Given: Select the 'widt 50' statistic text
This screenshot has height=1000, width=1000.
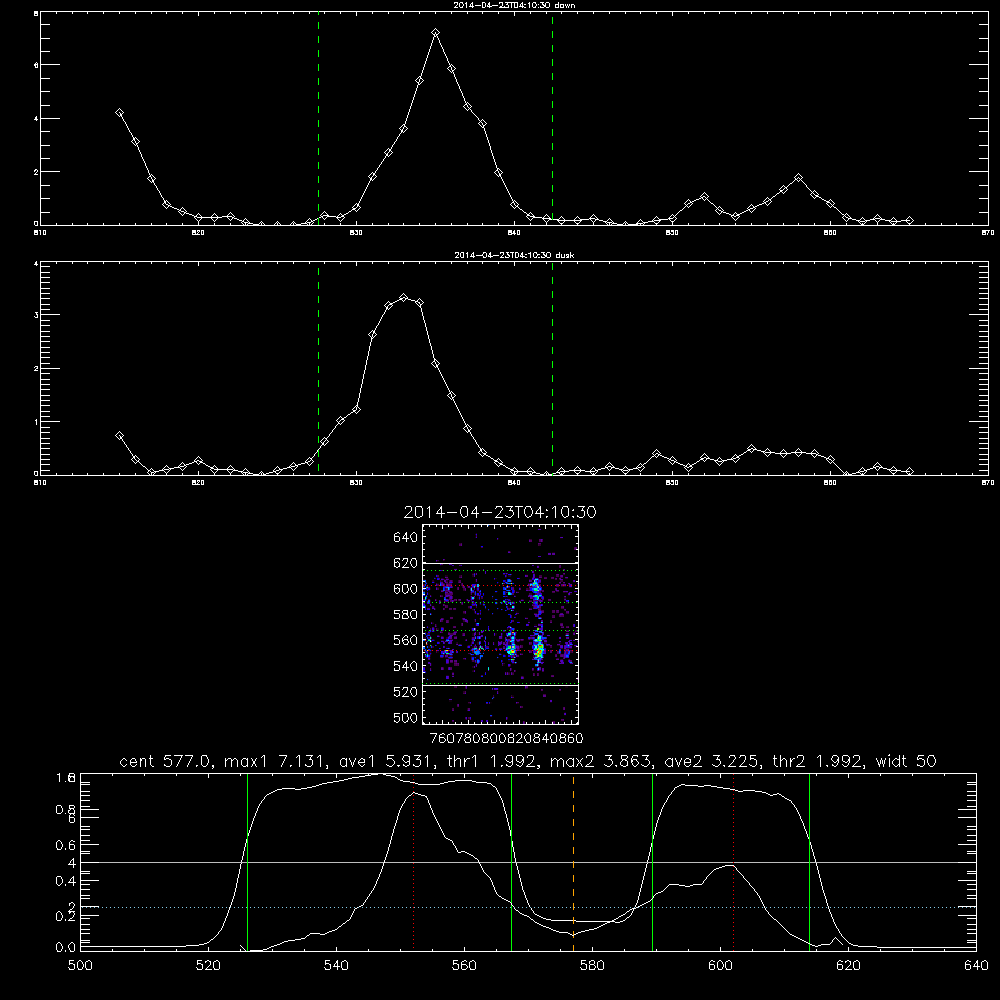Looking at the screenshot, I should point(906,761).
